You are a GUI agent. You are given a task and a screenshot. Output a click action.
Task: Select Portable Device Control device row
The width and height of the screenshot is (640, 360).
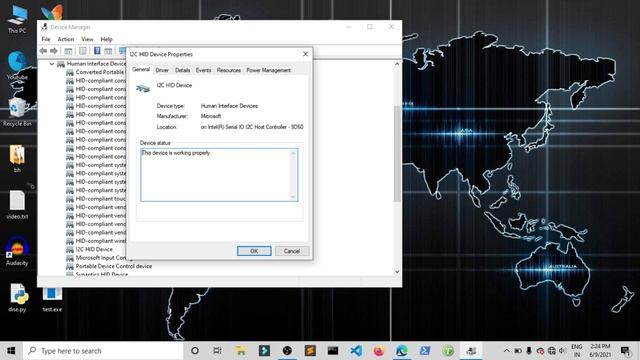(x=109, y=266)
